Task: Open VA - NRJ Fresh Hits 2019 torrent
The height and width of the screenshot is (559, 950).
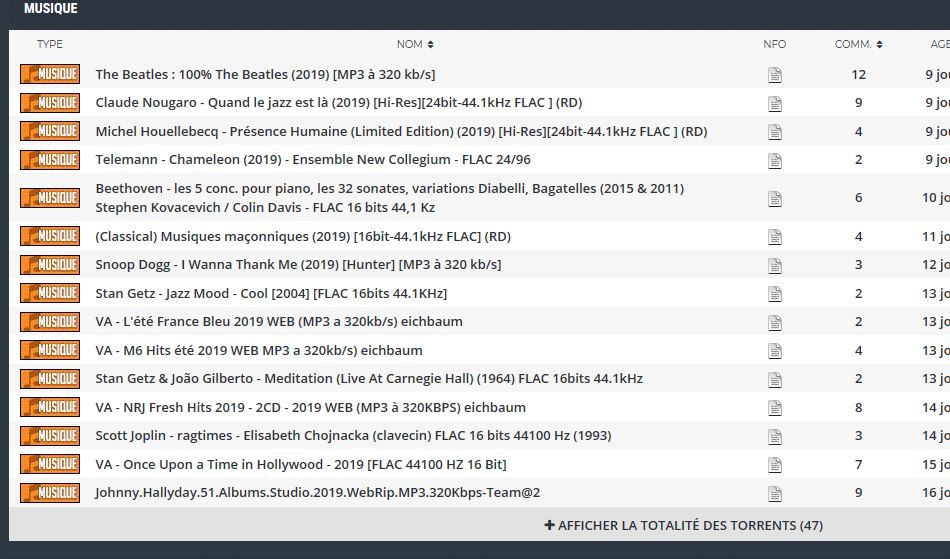Action: pos(310,408)
